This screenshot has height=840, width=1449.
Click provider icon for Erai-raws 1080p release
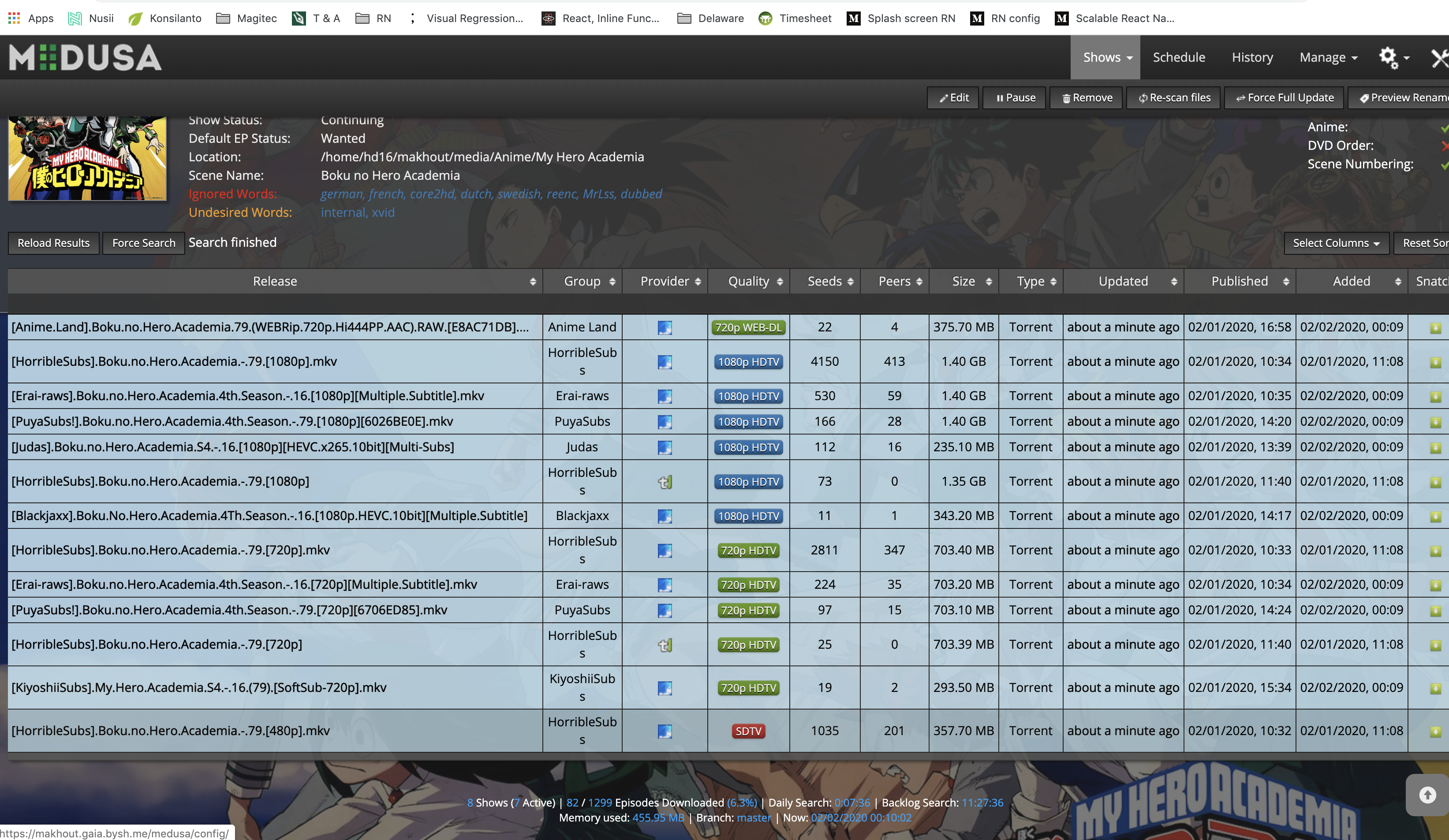coord(665,397)
